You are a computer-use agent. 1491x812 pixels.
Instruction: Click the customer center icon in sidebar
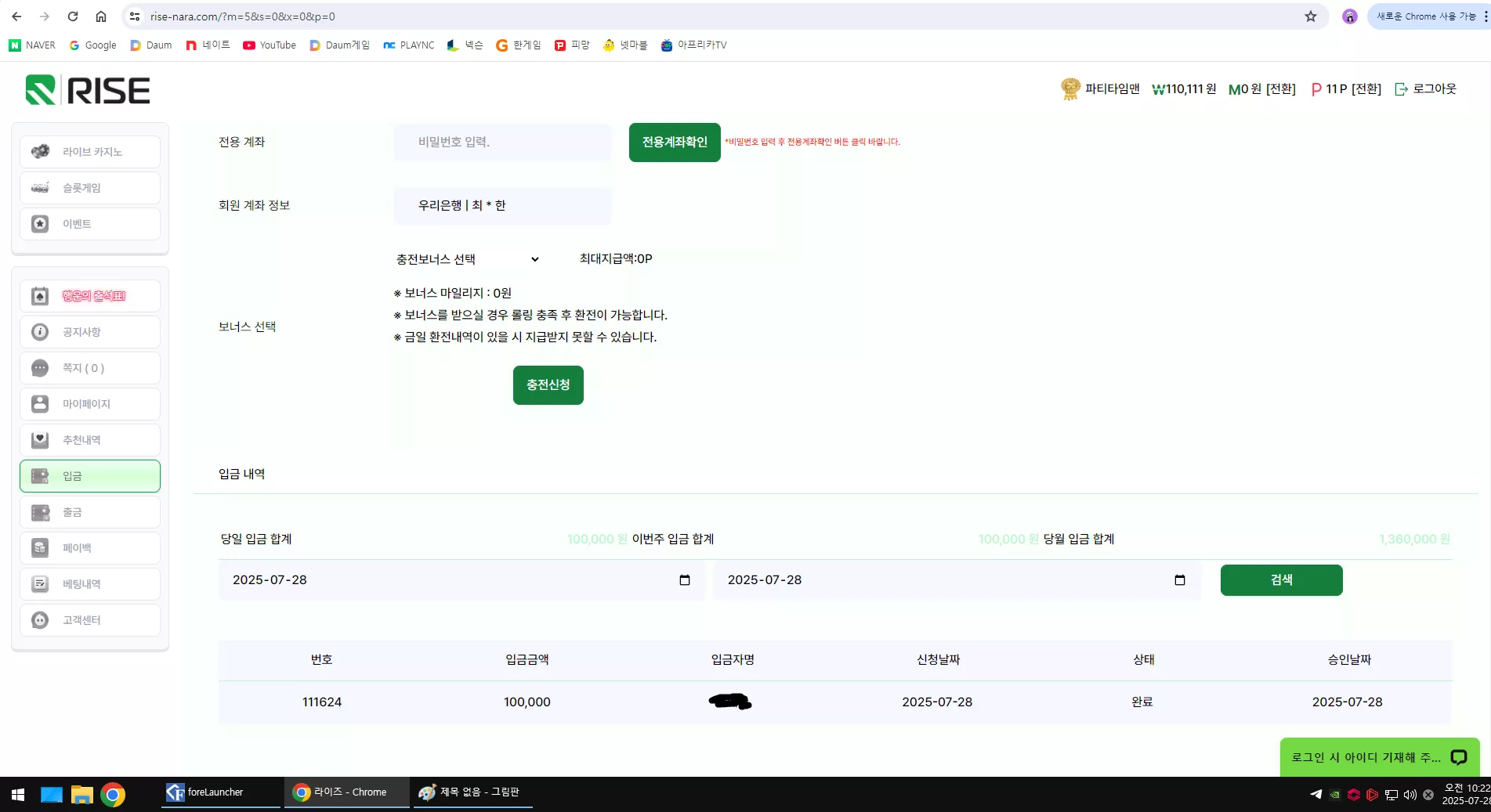tap(40, 620)
